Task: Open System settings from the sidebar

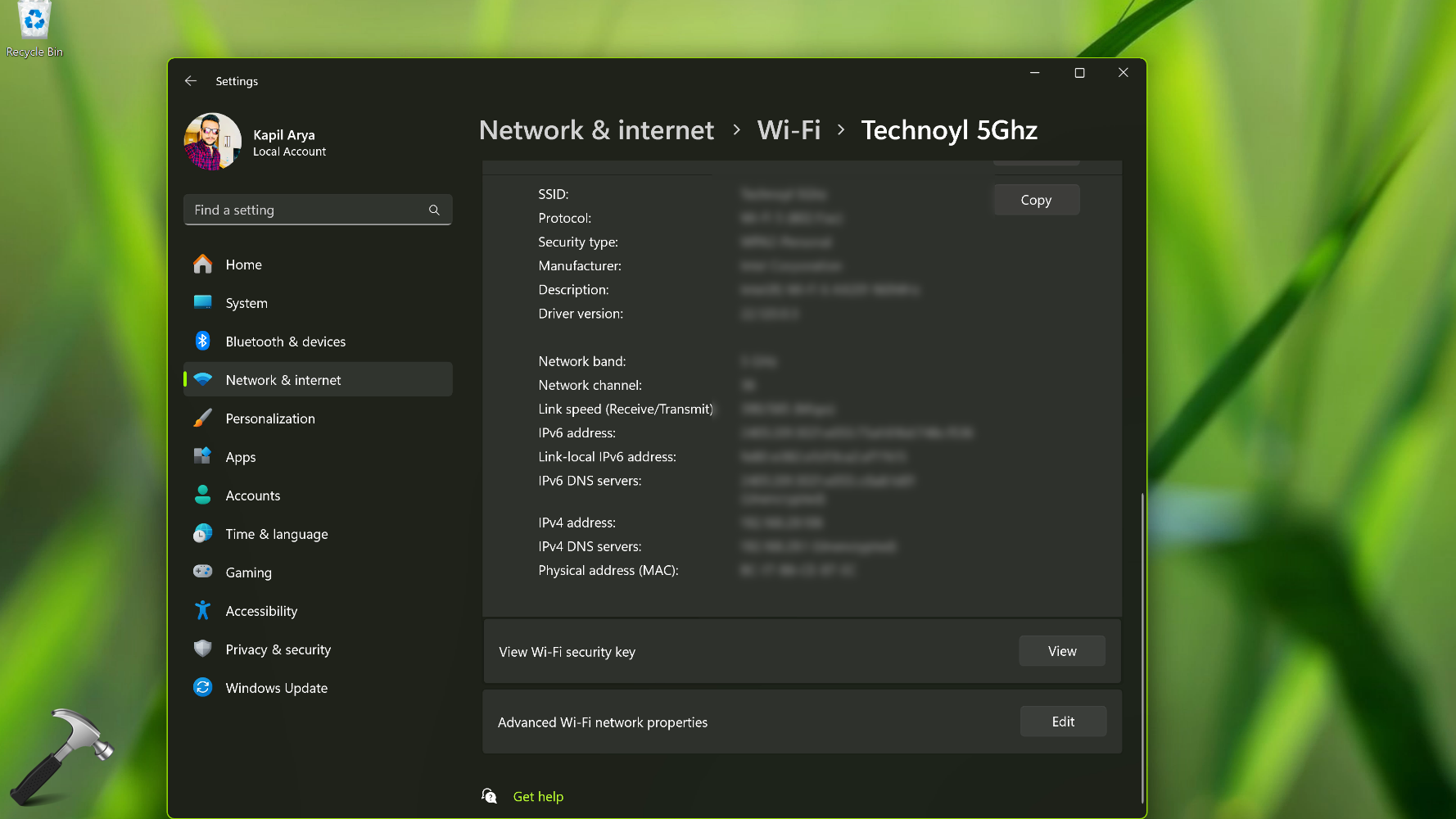Action: coord(246,303)
